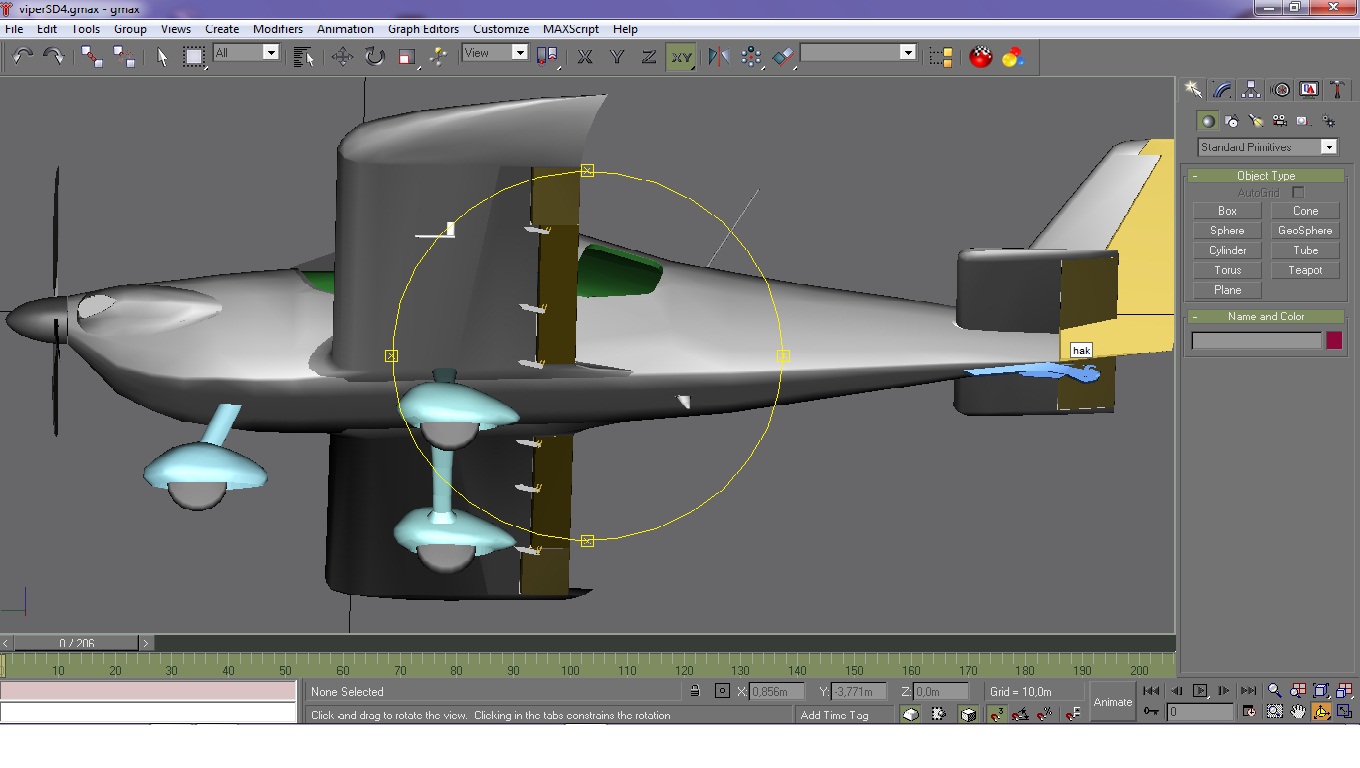Screen dimensions: 1360x768
Task: Collapse the Name and Color rollout
Action: point(1265,316)
